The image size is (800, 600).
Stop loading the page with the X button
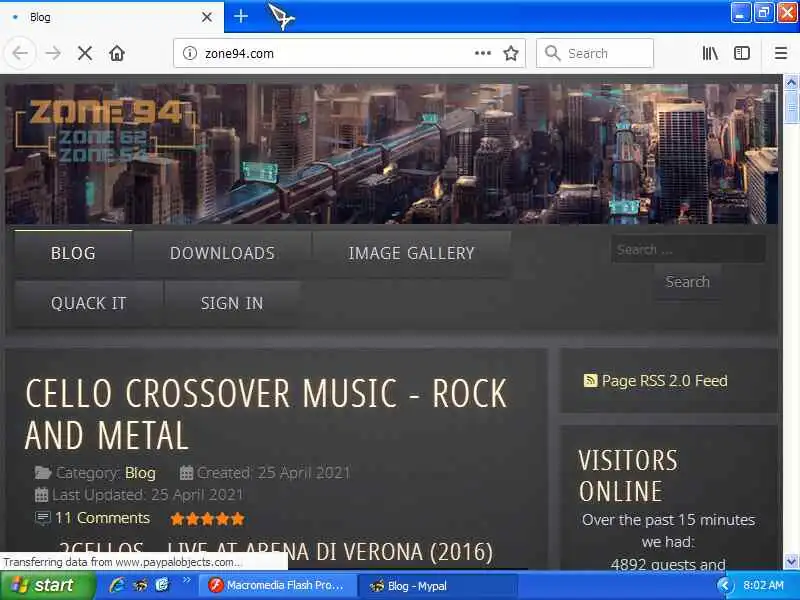pyautogui.click(x=85, y=53)
